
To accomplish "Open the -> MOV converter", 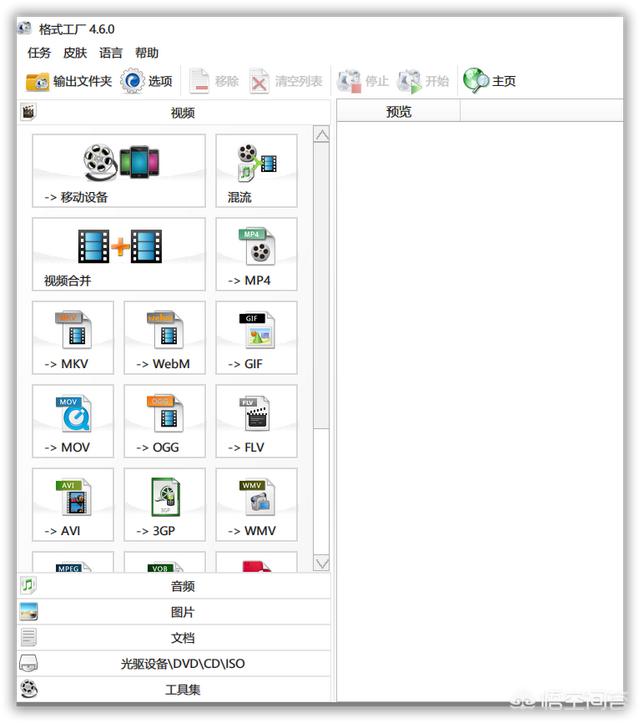I will click(73, 421).
